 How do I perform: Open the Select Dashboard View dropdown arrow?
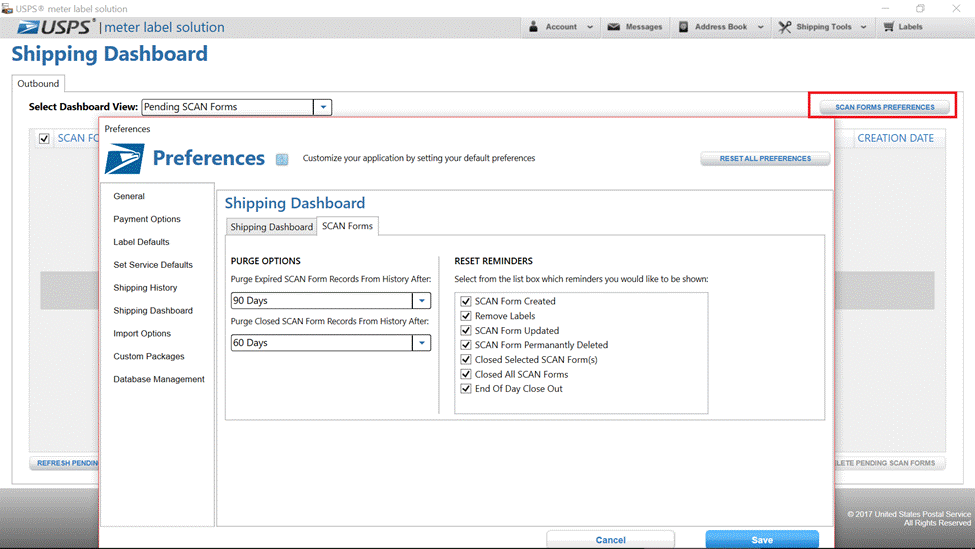[x=323, y=107]
